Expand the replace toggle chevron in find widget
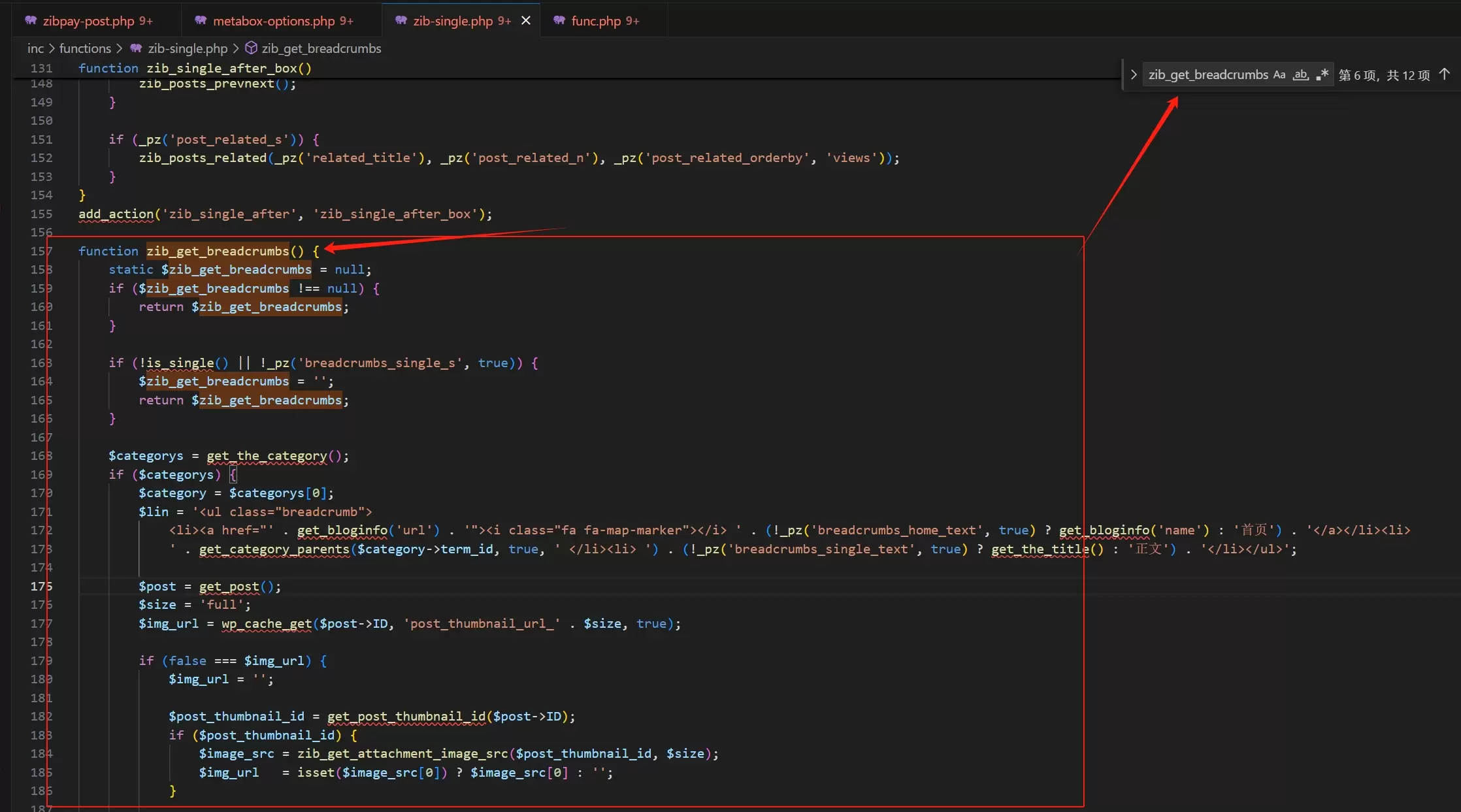 [x=1134, y=74]
